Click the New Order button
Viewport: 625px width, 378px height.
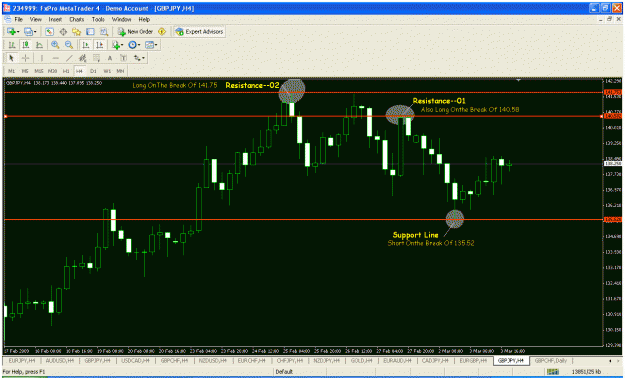136,32
